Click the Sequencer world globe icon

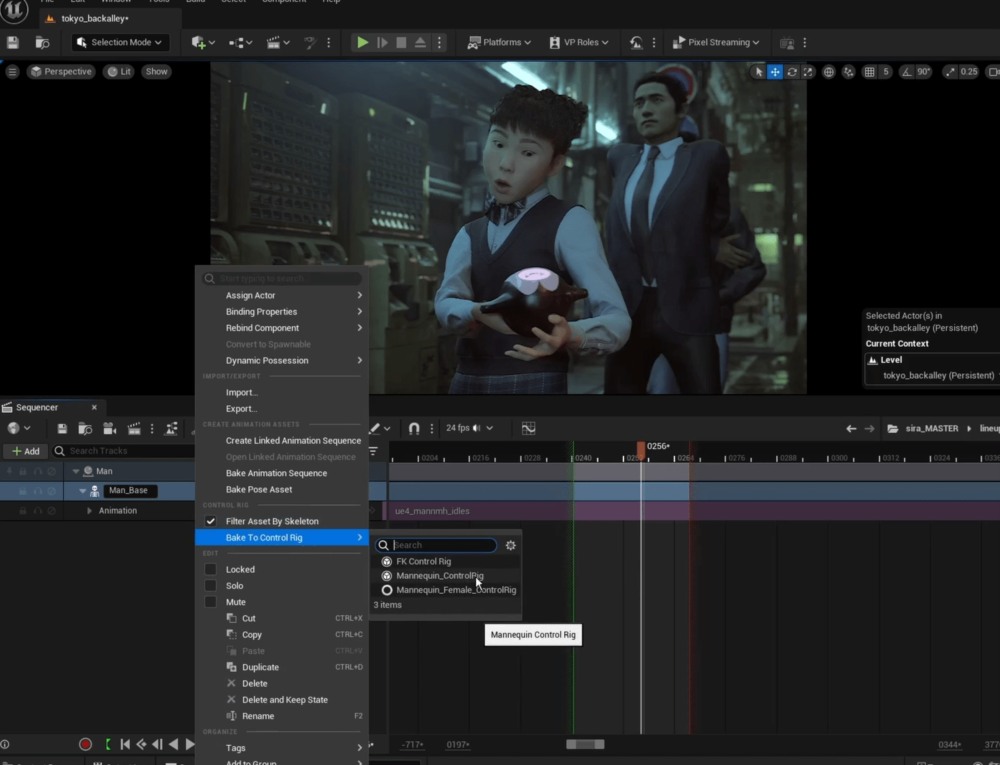point(13,428)
